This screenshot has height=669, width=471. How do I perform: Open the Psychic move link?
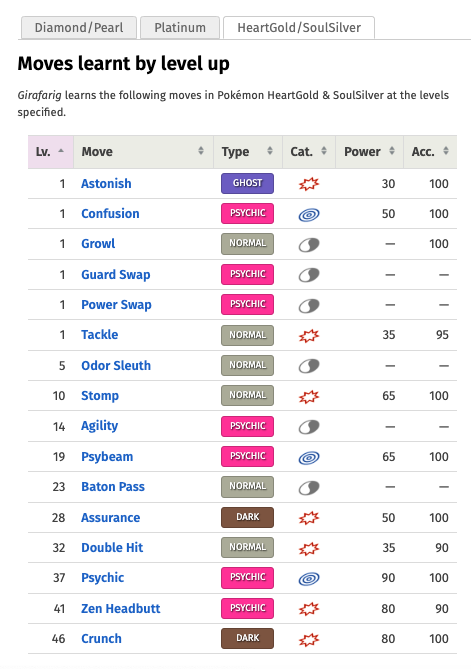tap(102, 578)
